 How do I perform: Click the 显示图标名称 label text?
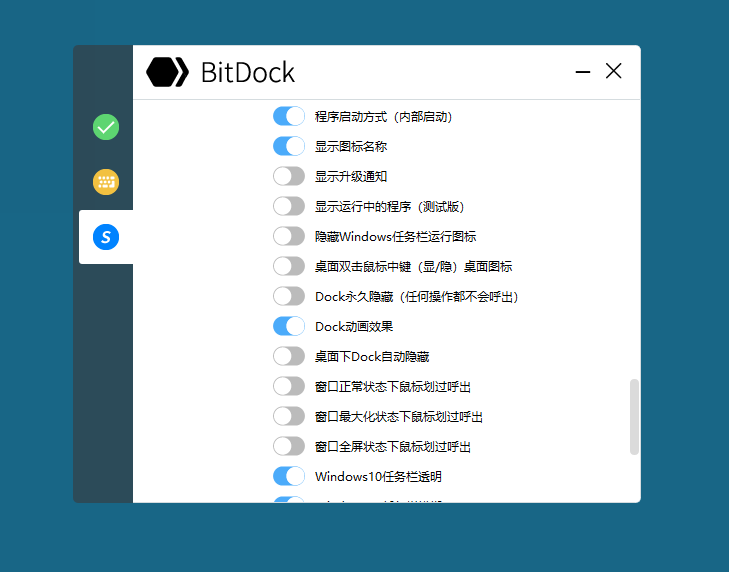[351, 146]
